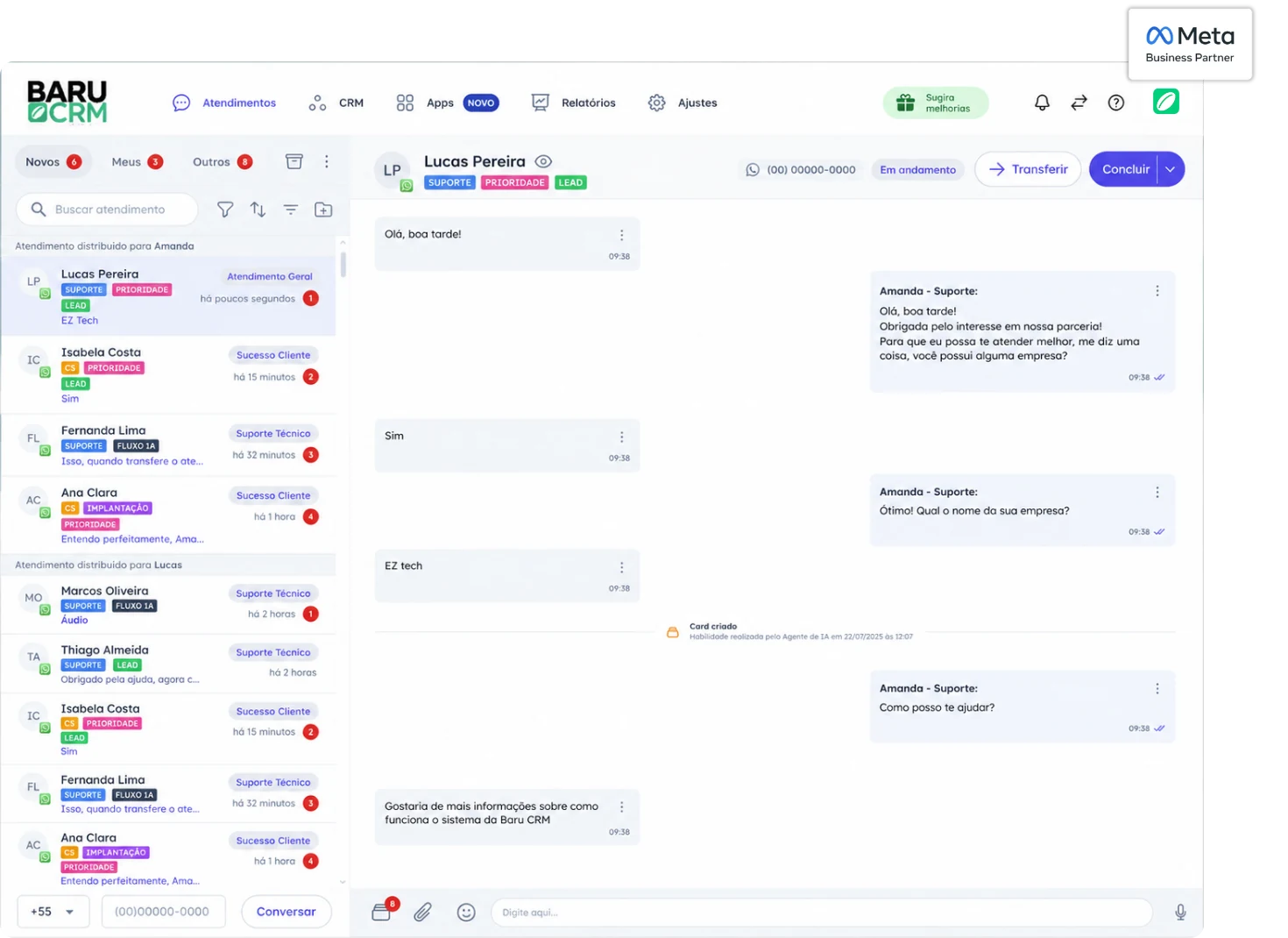Click the conversation list scrollbar

343,263
